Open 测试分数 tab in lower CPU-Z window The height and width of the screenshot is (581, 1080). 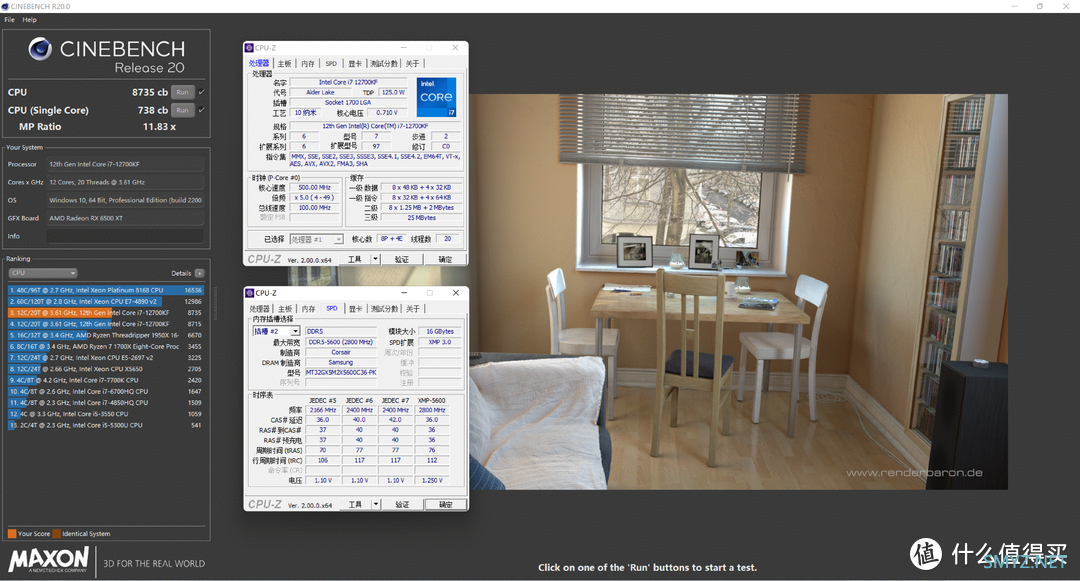coord(385,308)
